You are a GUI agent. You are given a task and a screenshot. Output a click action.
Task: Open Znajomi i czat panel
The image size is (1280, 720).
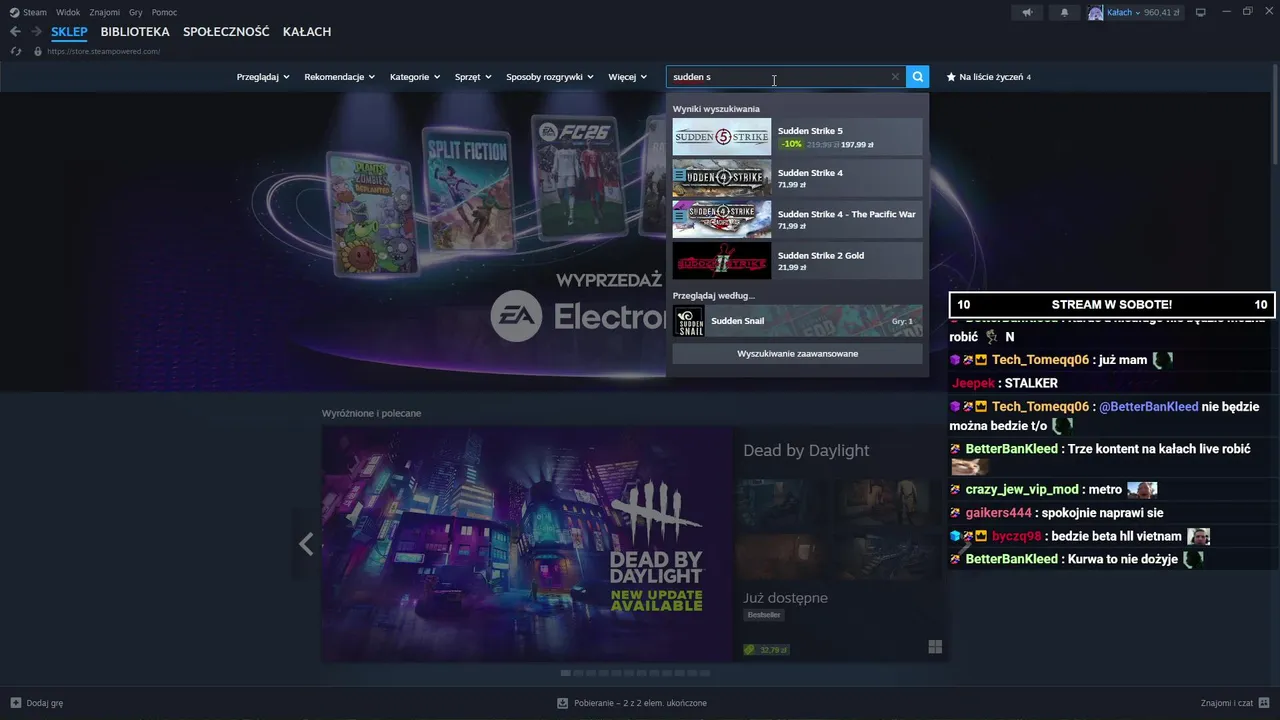click(1234, 703)
